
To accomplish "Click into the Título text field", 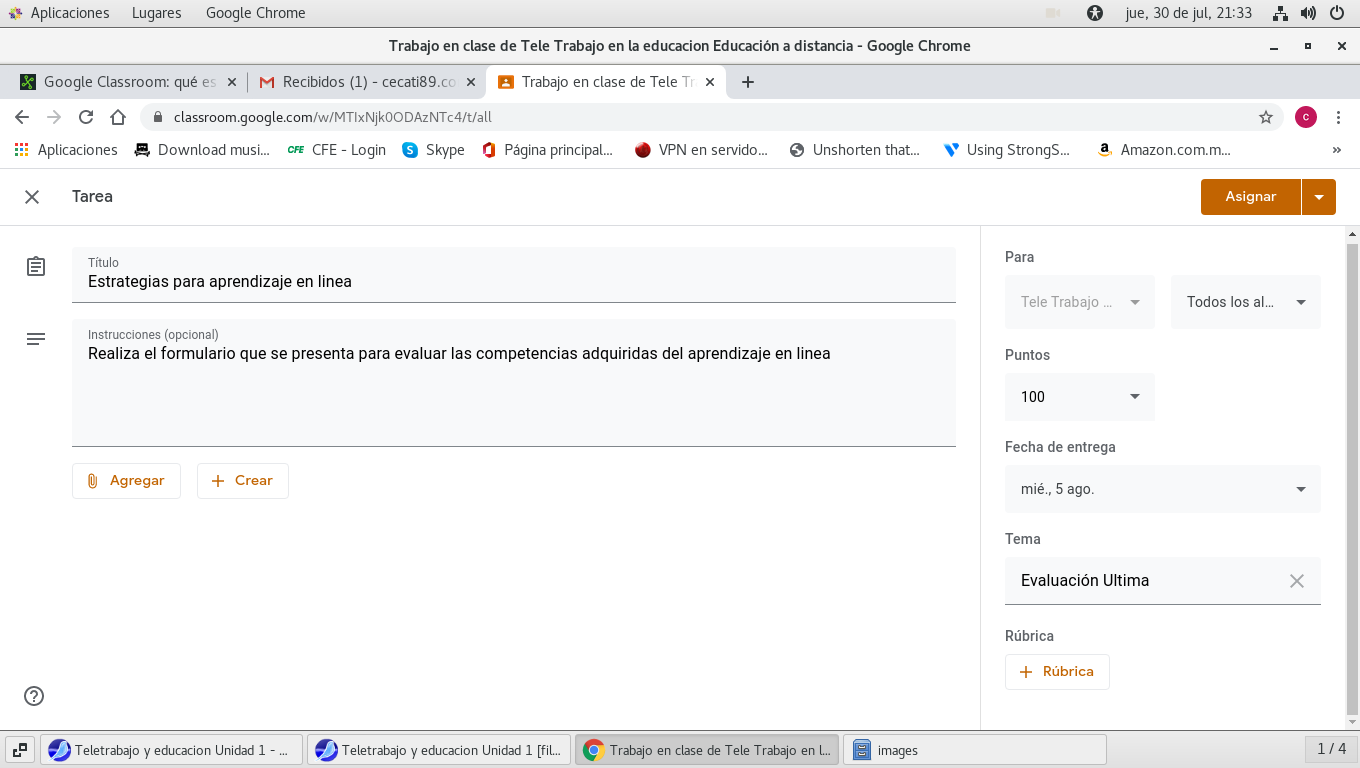I will point(513,282).
